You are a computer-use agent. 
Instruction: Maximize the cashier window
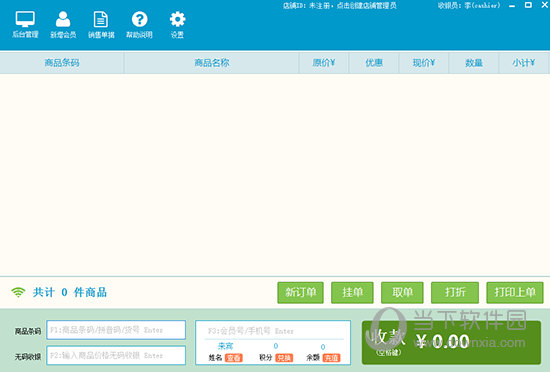[x=528, y=5]
